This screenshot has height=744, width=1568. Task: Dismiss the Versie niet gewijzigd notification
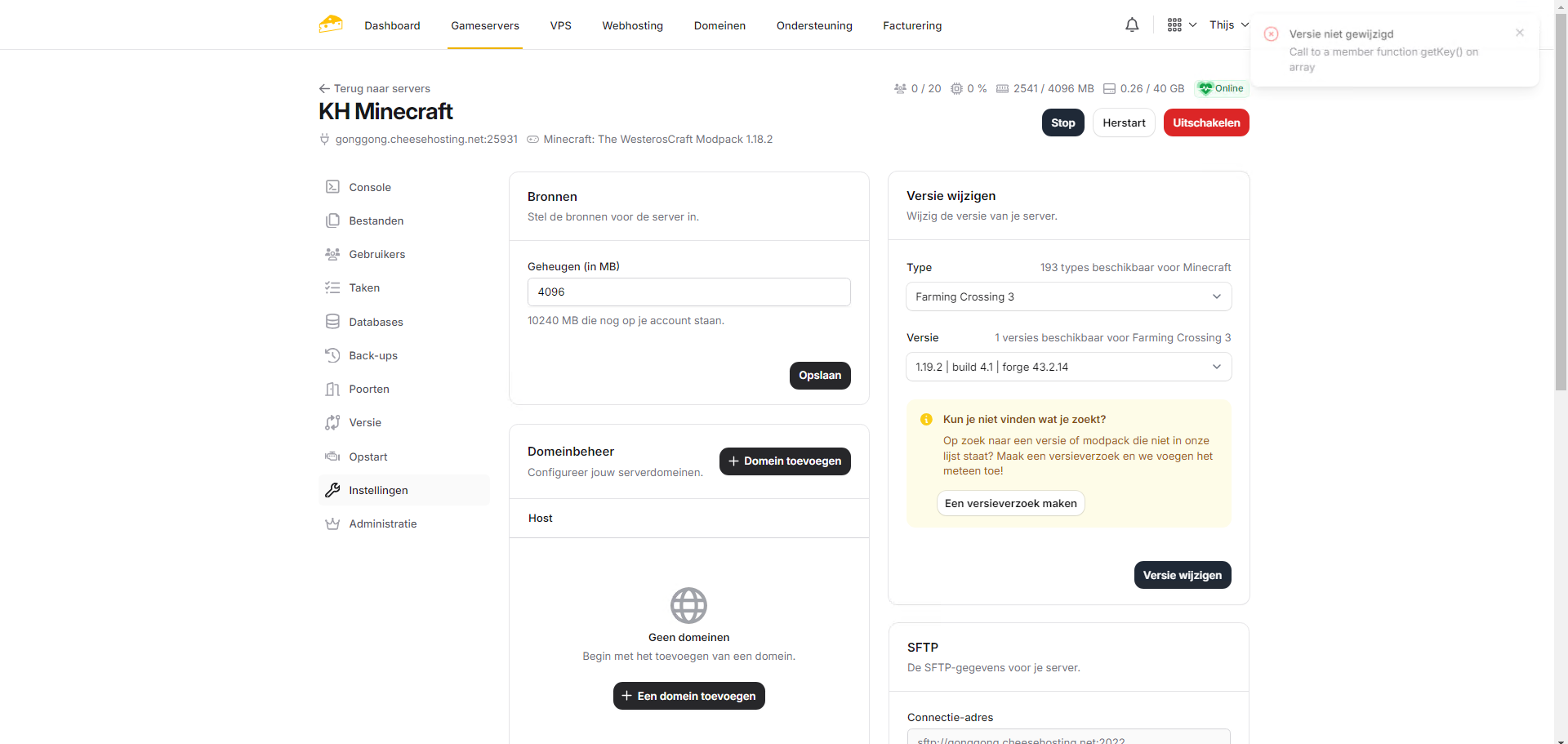pyautogui.click(x=1519, y=33)
